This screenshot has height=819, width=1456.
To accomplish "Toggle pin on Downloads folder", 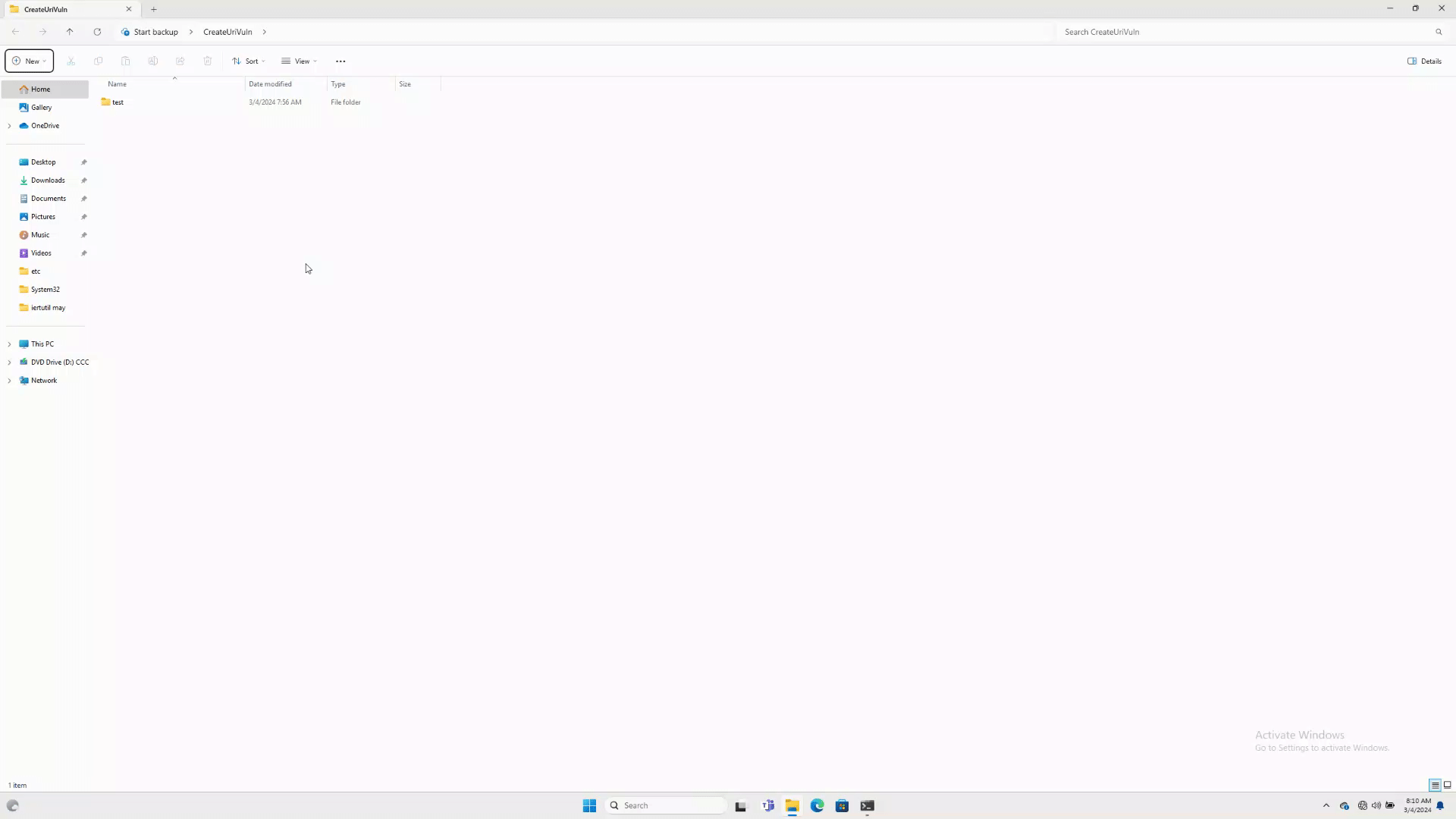I will click(x=84, y=180).
